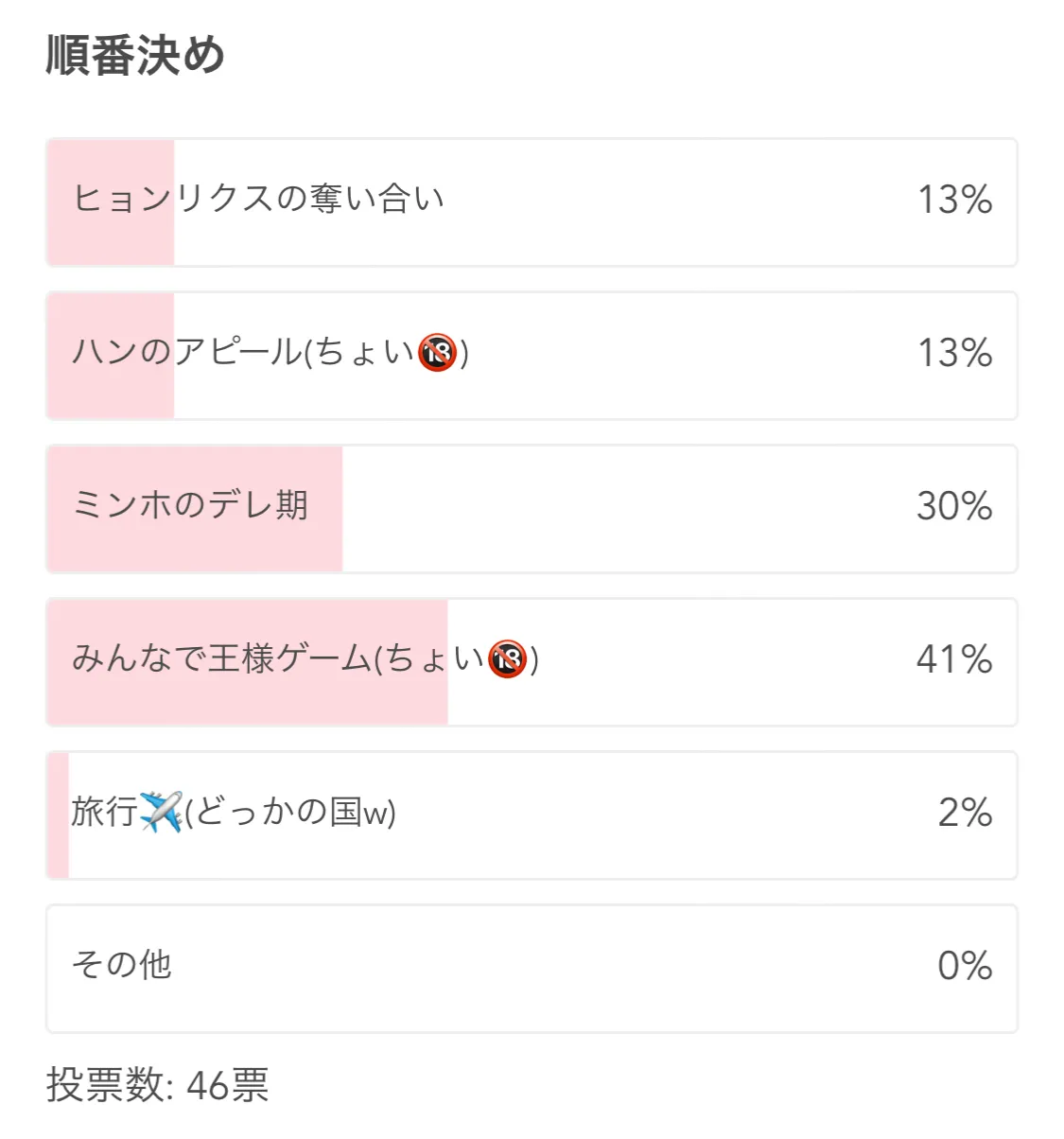Viewport: 1064px width, 1139px height.
Task: Click the 13% beside ハンのアピール
Action: (x=955, y=353)
